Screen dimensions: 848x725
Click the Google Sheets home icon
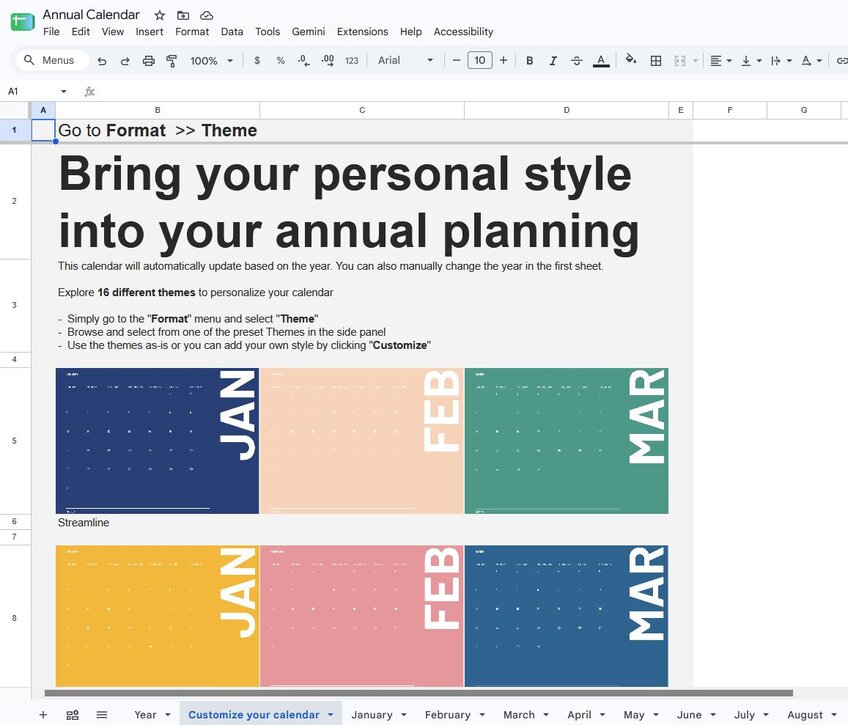click(22, 22)
